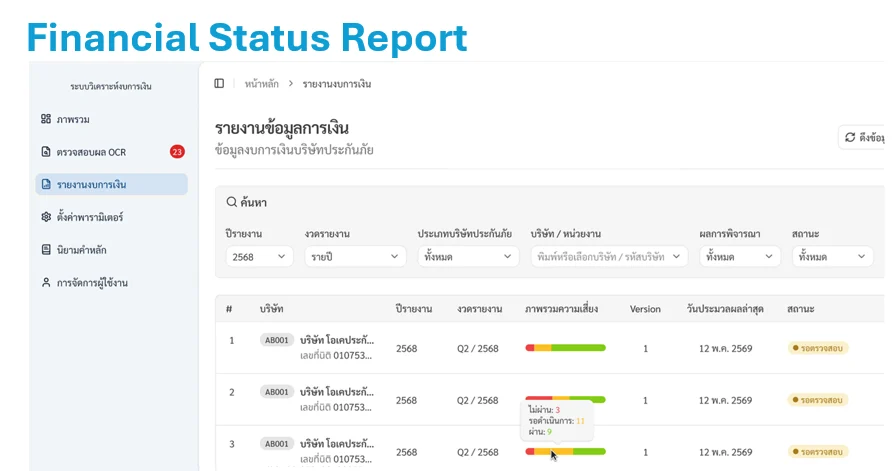Click Q2 / 2568 in row 3
894x471 pixels.
478,452
